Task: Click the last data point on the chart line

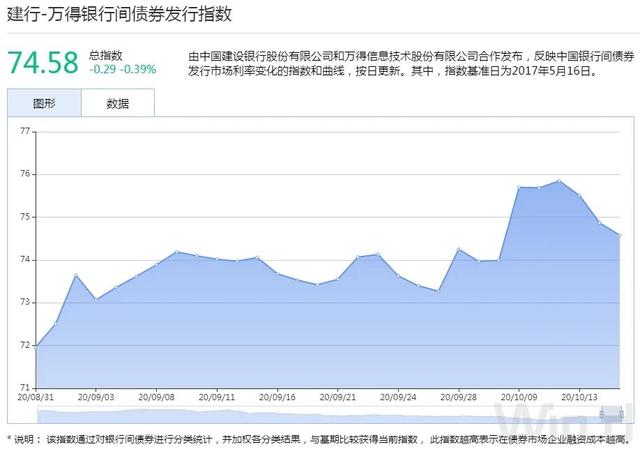Action: pos(620,235)
